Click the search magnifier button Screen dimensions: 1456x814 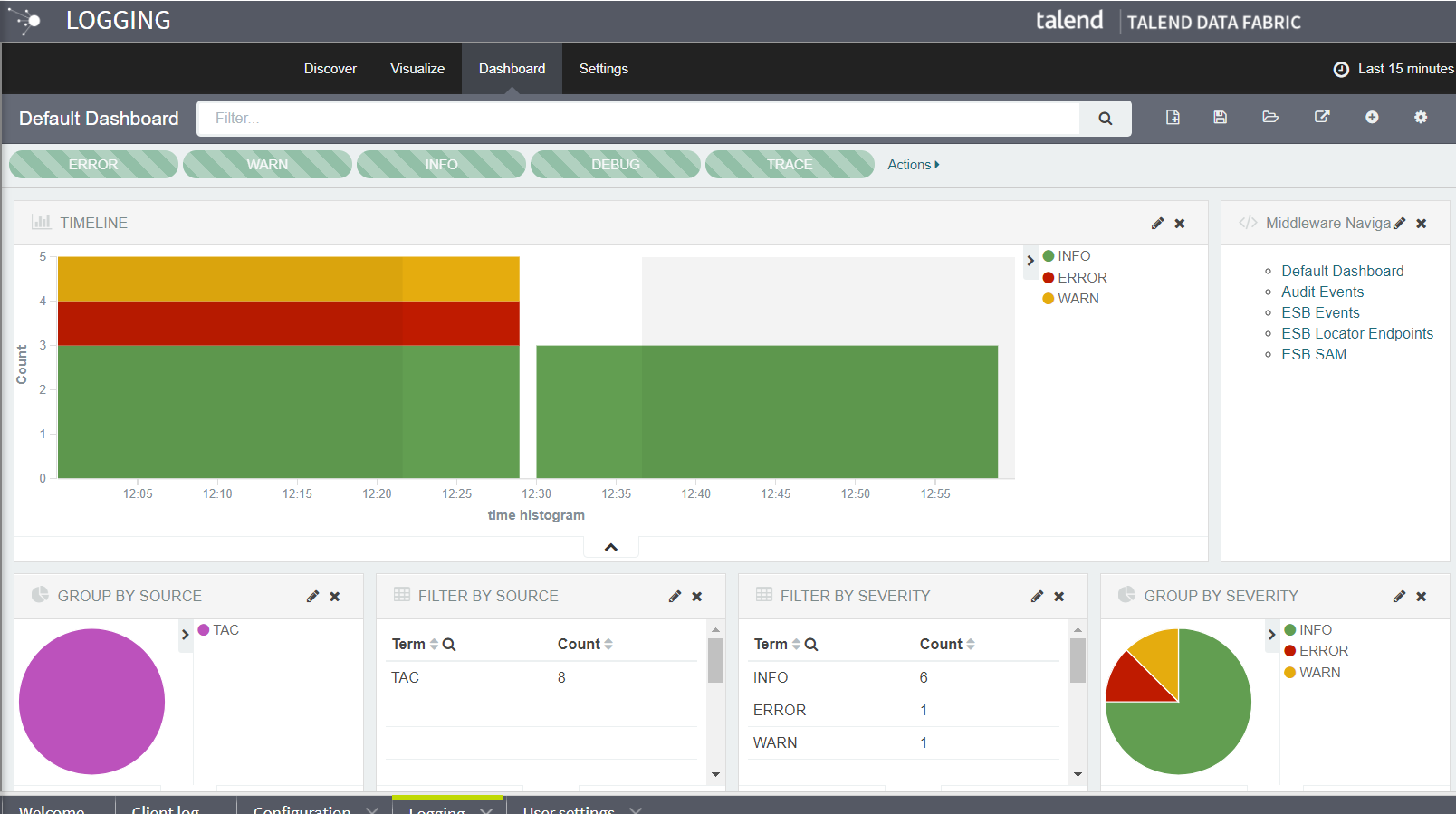[x=1106, y=119]
